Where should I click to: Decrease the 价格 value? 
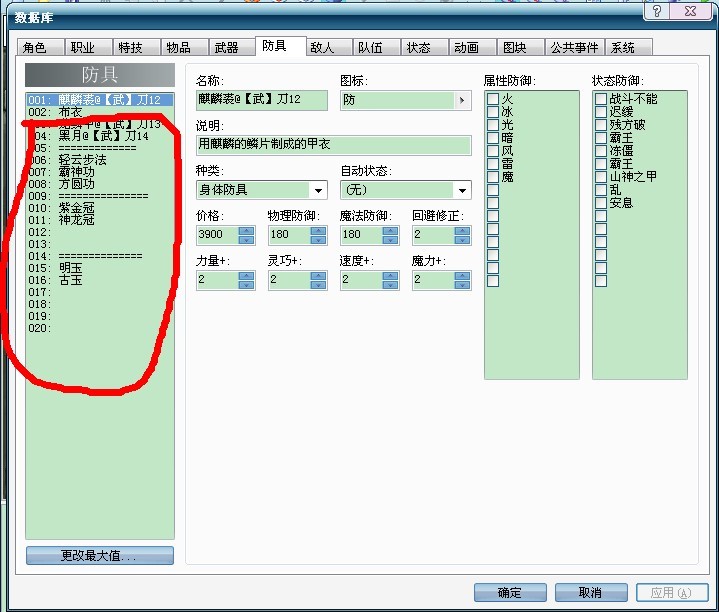(246, 239)
